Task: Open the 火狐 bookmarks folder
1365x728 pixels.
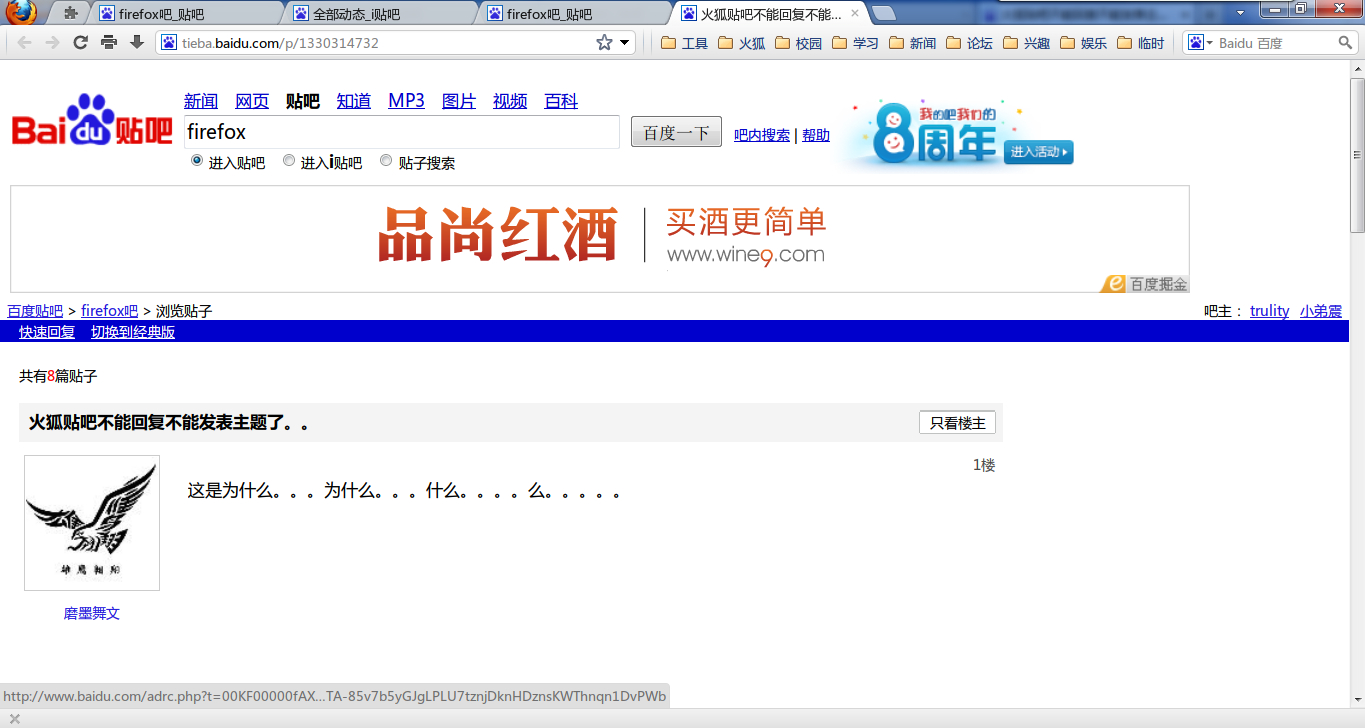Action: [742, 43]
